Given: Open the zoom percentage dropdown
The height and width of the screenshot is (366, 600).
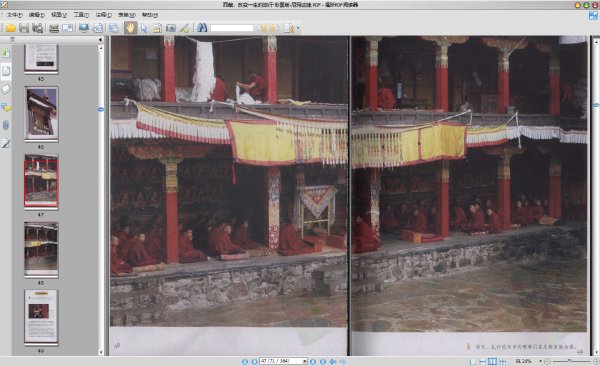Looking at the screenshot, I should tap(541, 361).
